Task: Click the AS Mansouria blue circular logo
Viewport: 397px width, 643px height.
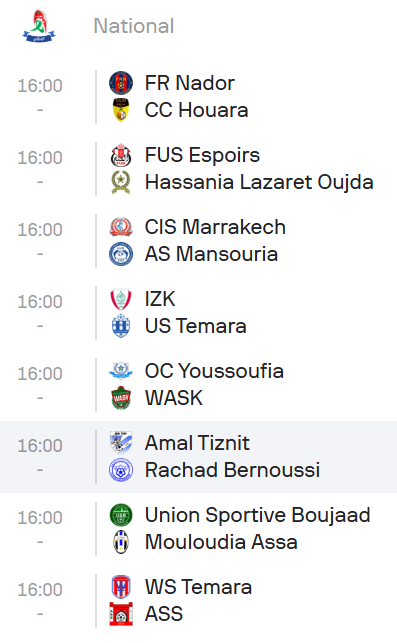Action: point(121,254)
